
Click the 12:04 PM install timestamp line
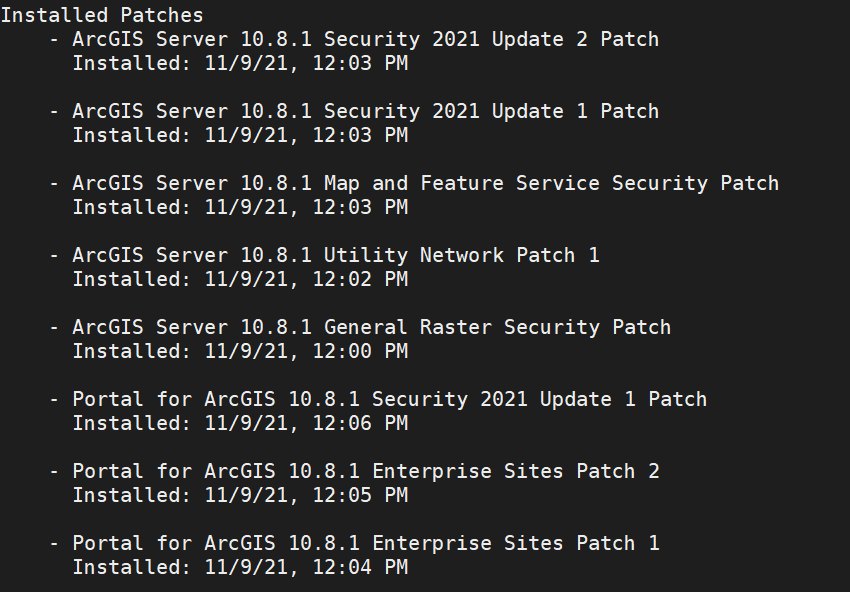coord(240,567)
